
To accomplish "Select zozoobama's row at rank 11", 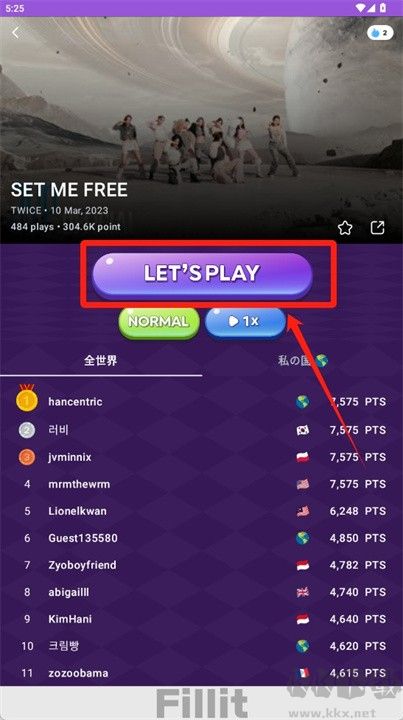I will (202, 673).
